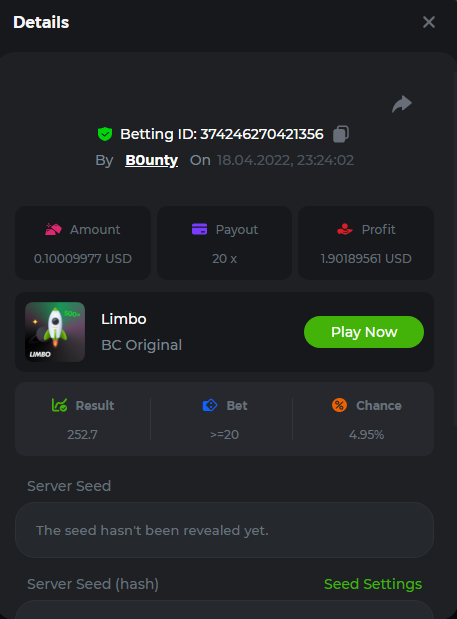
Task: Select the Server Seed field
Action: (225, 530)
